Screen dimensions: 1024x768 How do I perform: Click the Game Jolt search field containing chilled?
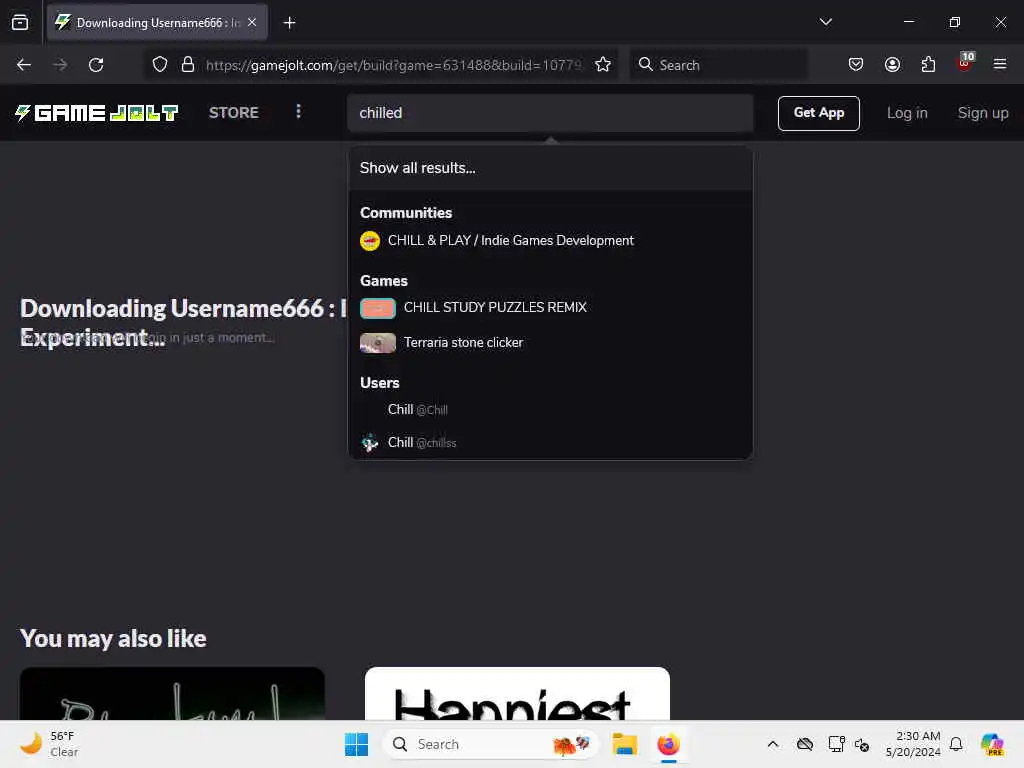tap(551, 113)
